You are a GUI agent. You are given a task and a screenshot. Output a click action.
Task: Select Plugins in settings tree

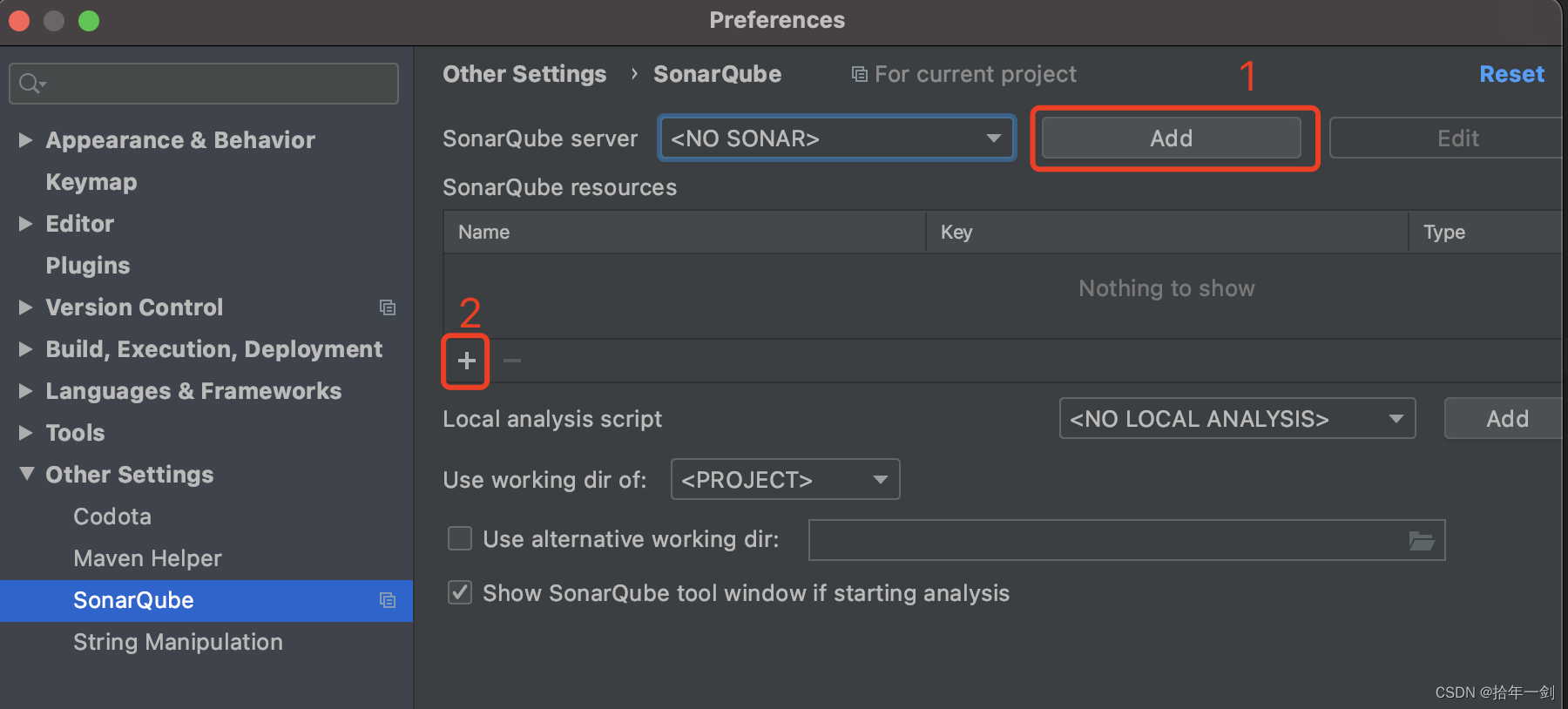point(88,266)
